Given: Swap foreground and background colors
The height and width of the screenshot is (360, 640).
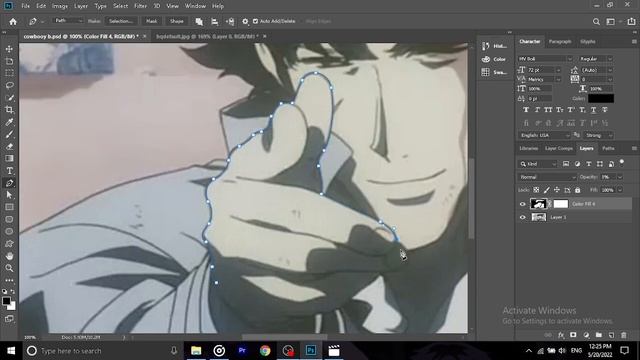Looking at the screenshot, I should pyautogui.click(x=13, y=292).
